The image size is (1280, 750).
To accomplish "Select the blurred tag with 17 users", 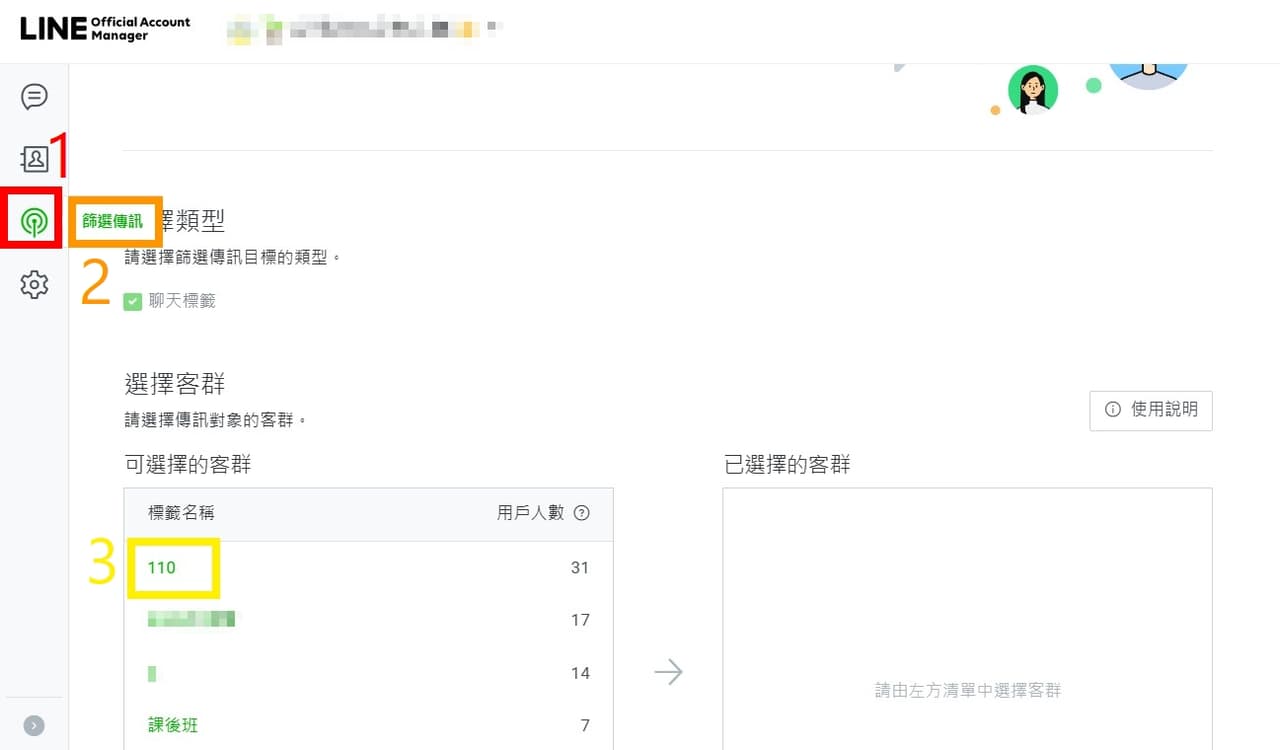I will pyautogui.click(x=192, y=619).
